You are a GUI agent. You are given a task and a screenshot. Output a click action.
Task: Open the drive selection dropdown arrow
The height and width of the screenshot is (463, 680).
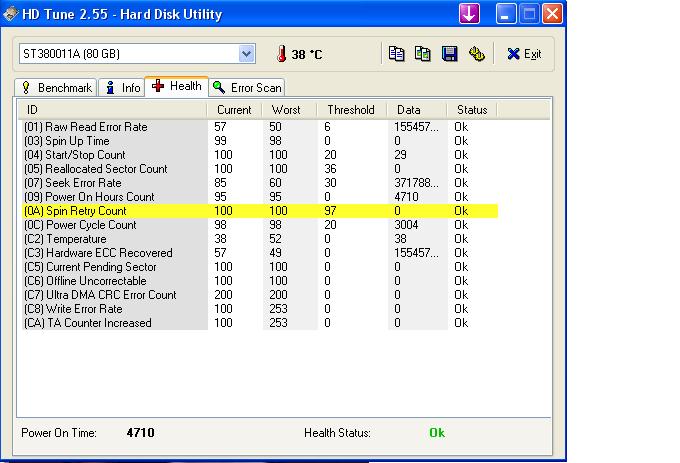[x=246, y=54]
